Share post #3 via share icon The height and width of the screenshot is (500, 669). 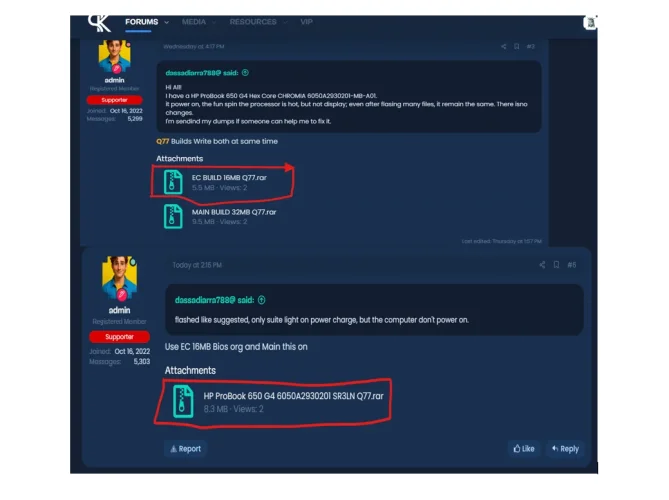(x=503, y=46)
